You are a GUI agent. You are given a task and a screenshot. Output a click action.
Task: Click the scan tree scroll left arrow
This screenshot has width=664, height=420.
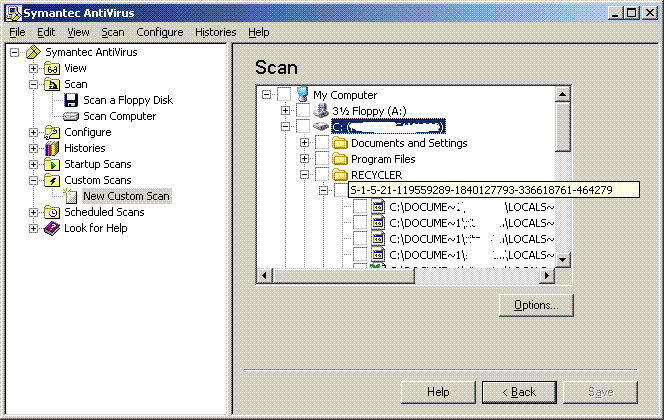point(265,276)
